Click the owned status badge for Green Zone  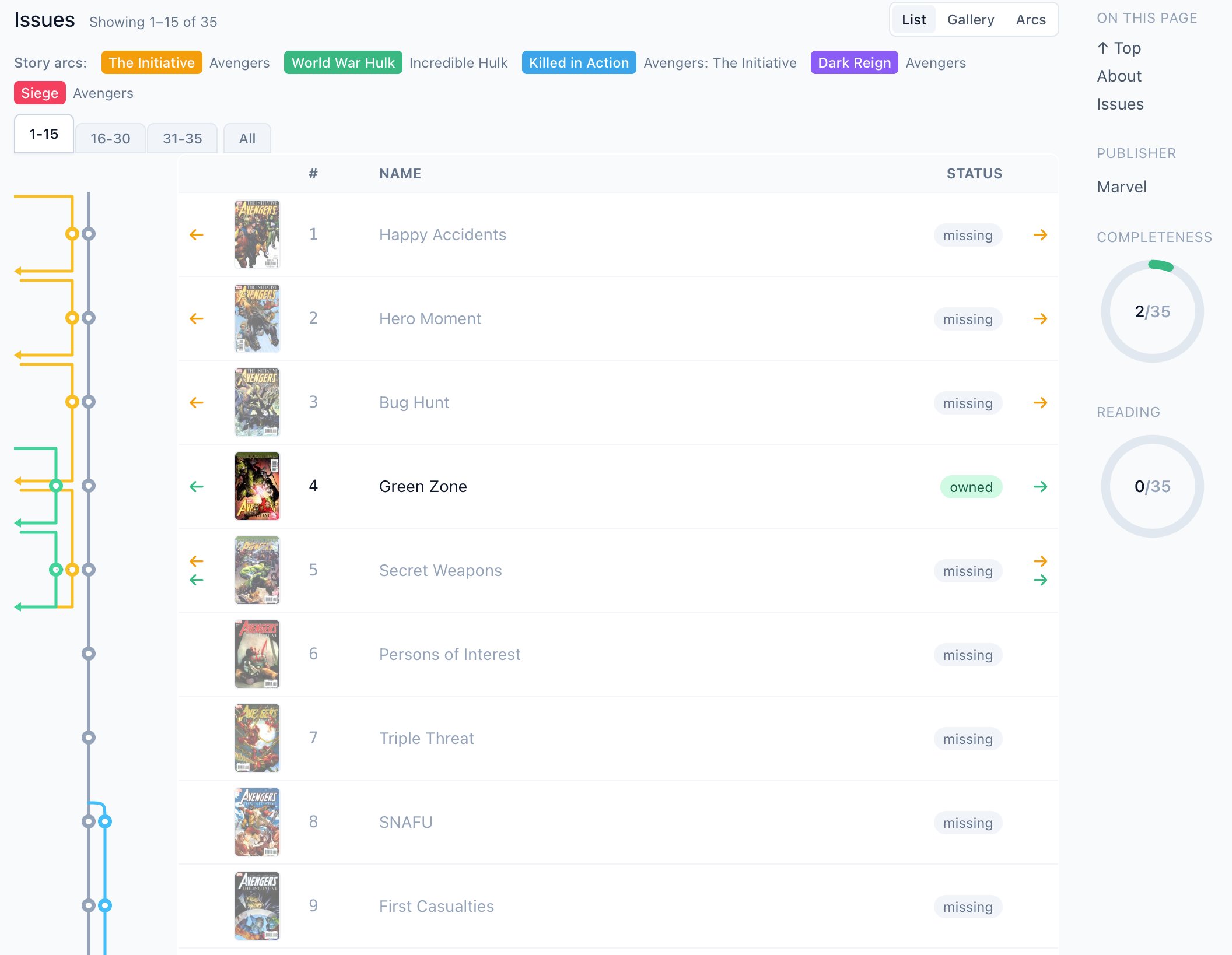[971, 487]
